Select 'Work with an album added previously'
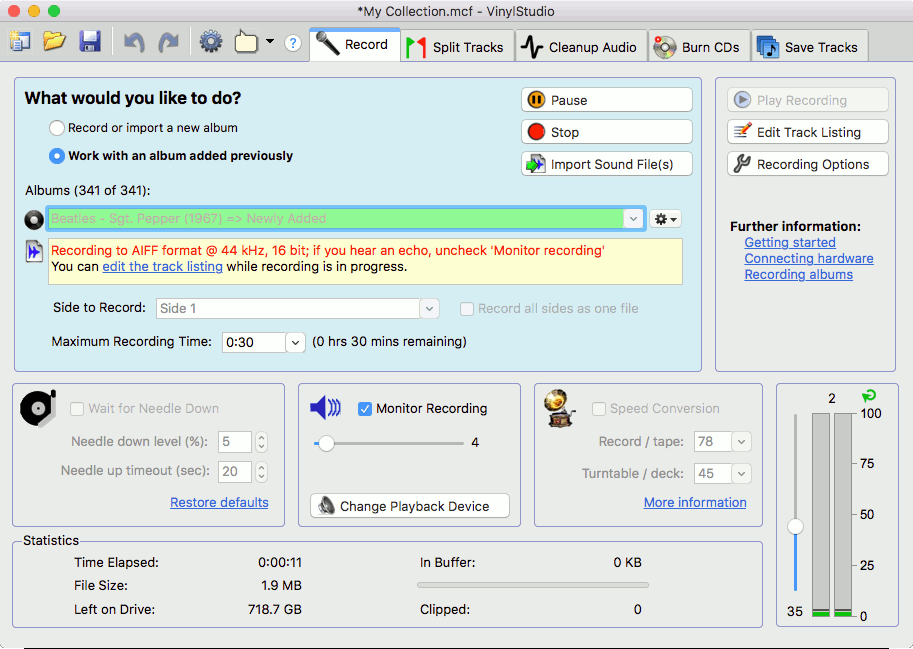The height and width of the screenshot is (649, 913). pyautogui.click(x=56, y=156)
